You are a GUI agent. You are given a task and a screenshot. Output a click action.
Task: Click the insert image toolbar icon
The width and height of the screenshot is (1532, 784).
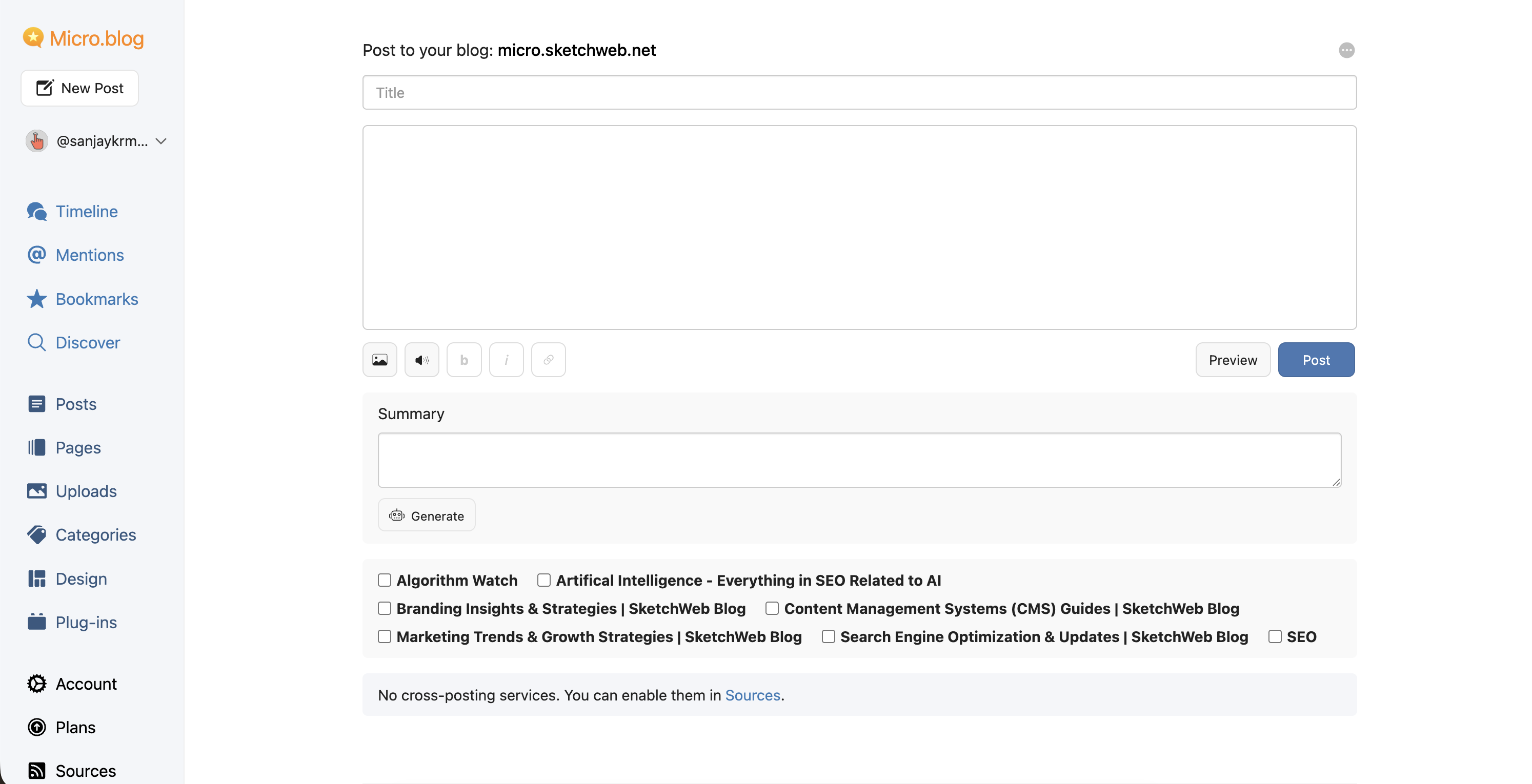[x=379, y=360]
